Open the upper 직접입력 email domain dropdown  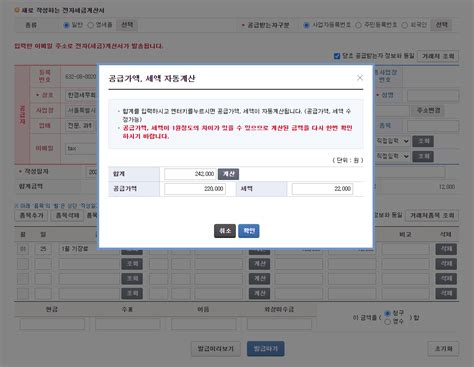(392, 141)
